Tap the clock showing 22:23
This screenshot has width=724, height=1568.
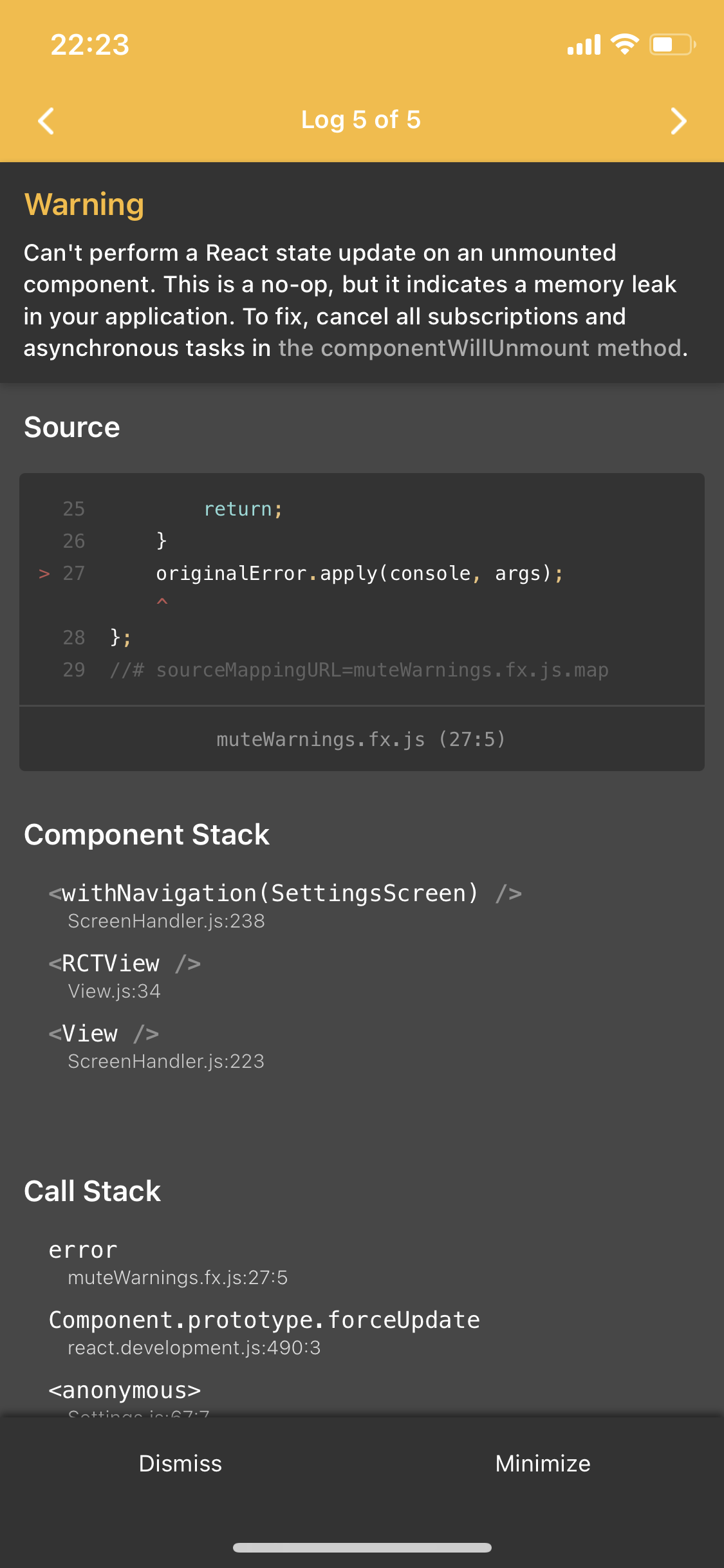pos(89,44)
